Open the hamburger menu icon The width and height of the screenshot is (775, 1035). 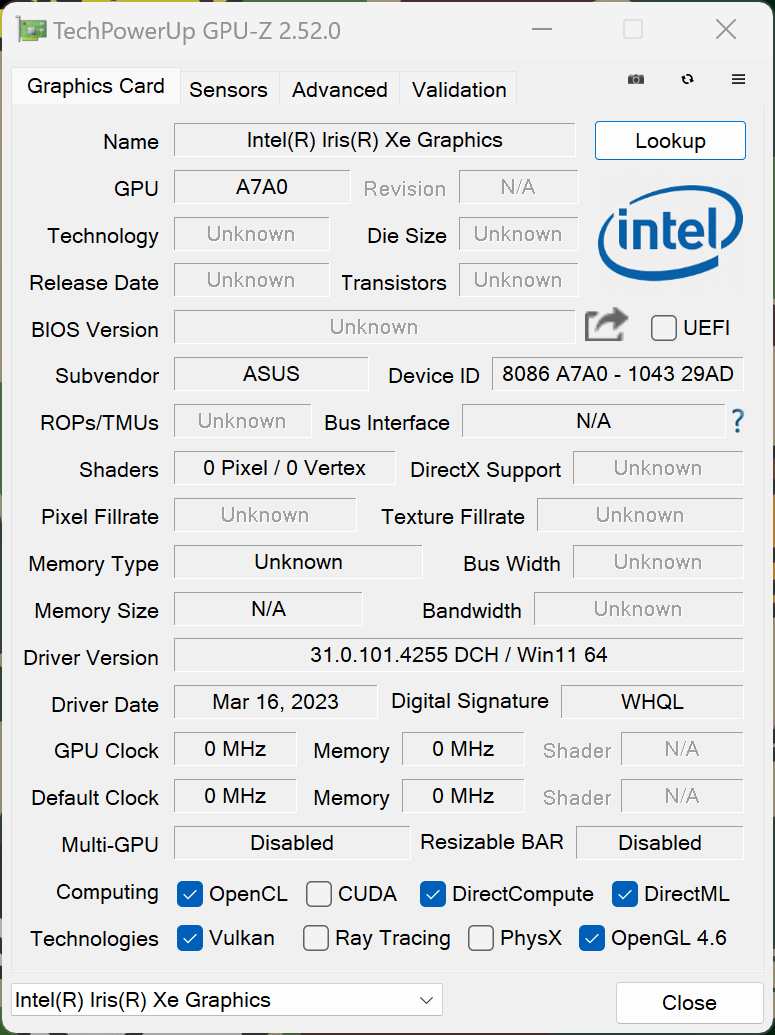click(x=739, y=79)
